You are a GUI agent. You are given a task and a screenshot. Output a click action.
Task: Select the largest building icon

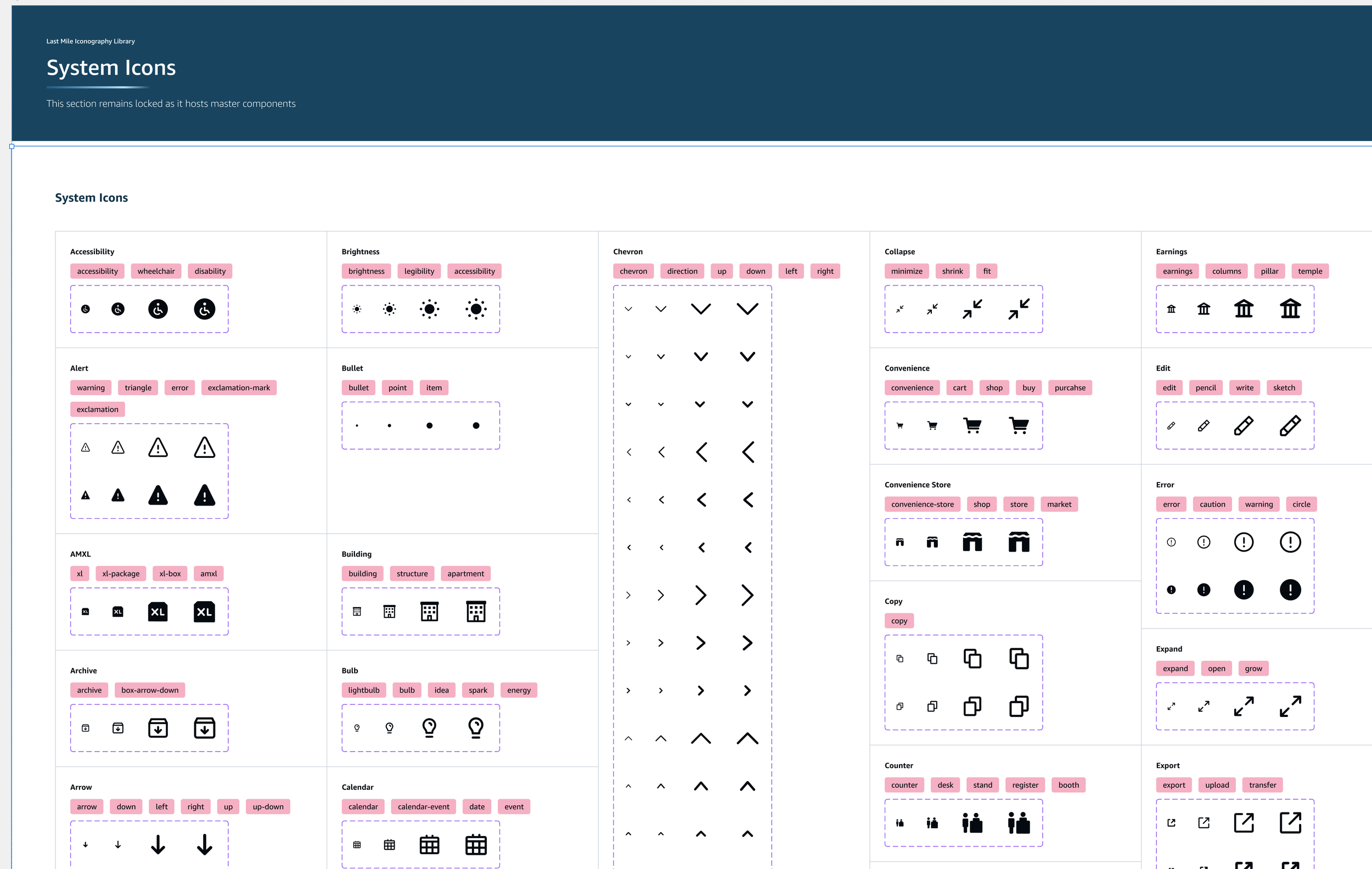point(476,612)
